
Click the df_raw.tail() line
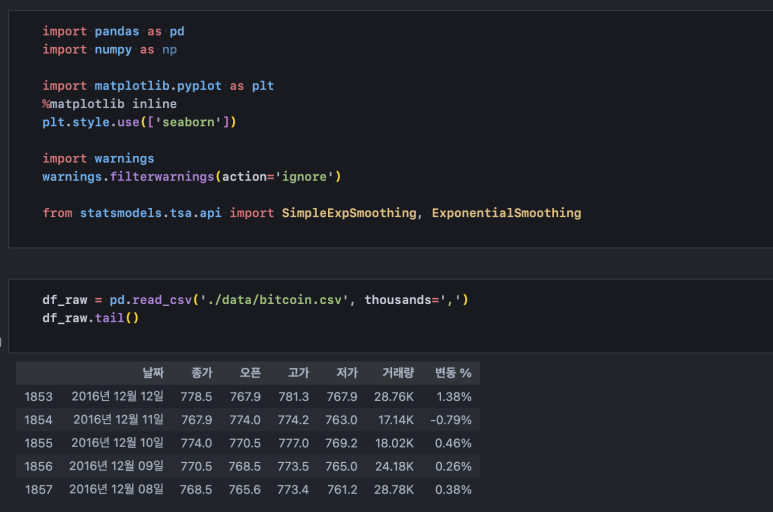[91, 318]
